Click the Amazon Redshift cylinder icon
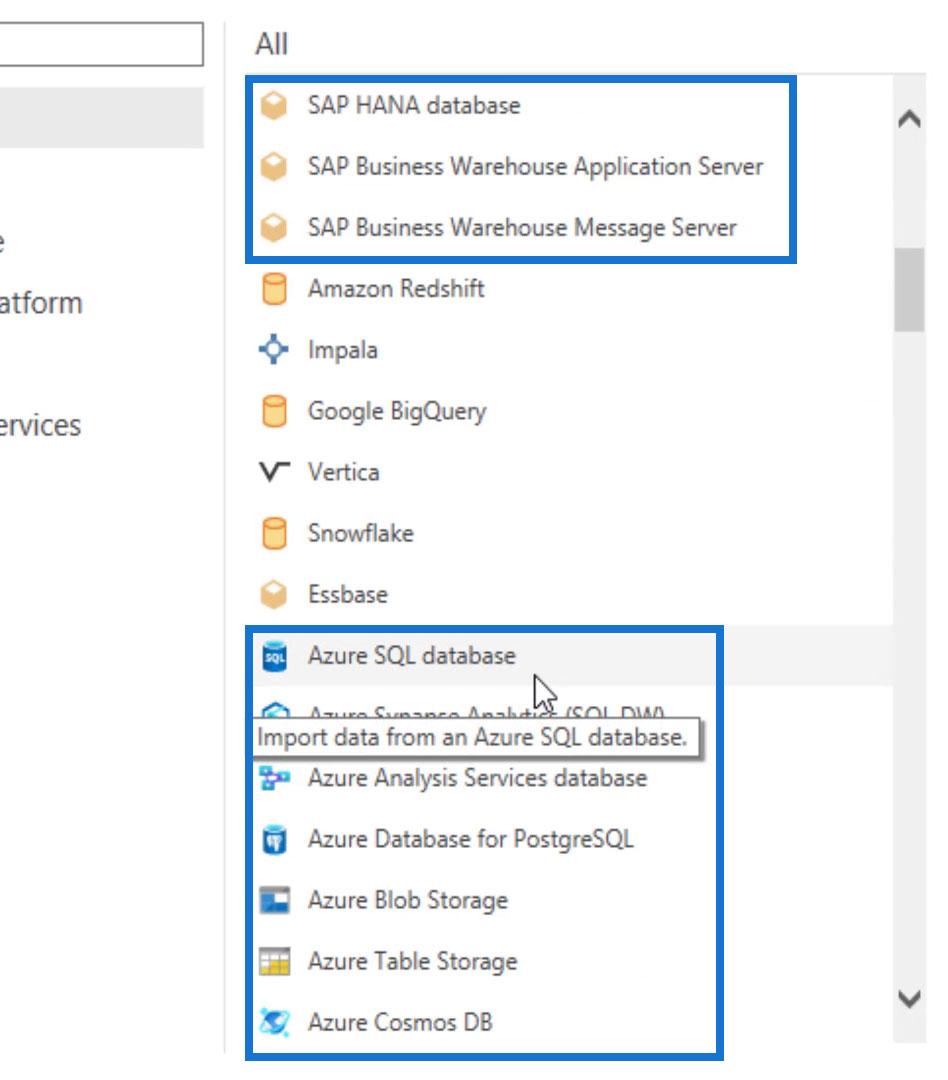Screen dimensions: 948x1080 [273, 289]
